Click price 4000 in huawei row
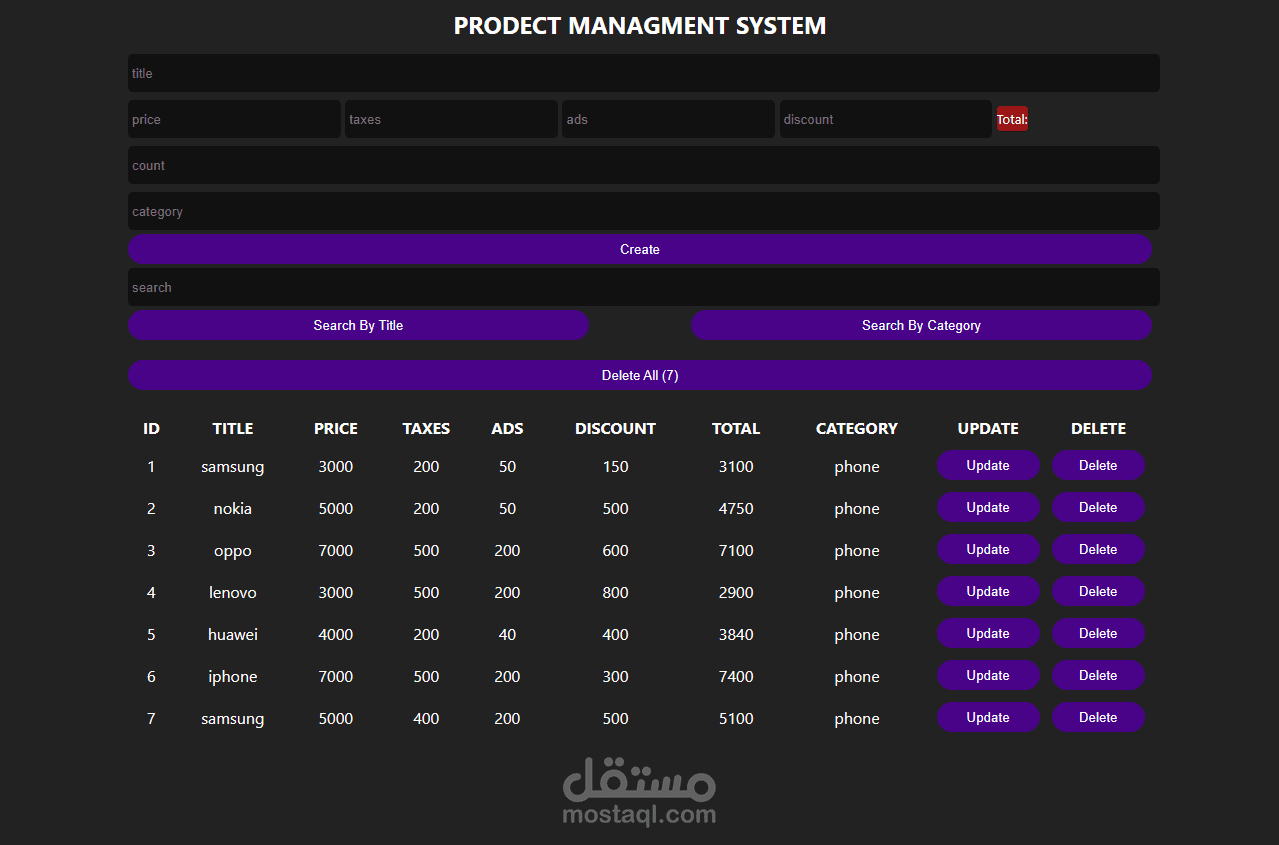Screen dimensions: 1279x845 (336, 634)
